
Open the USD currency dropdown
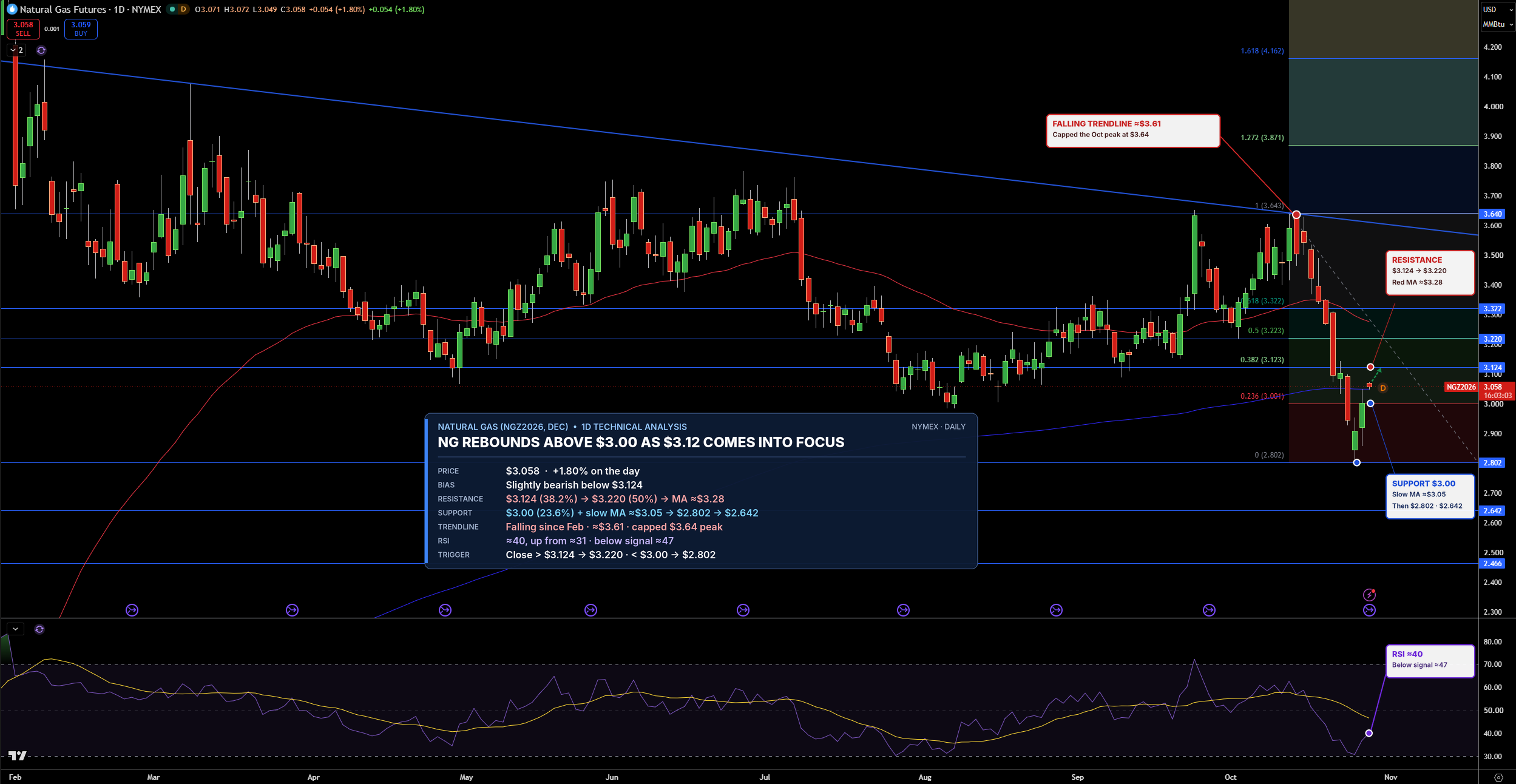(x=1497, y=9)
